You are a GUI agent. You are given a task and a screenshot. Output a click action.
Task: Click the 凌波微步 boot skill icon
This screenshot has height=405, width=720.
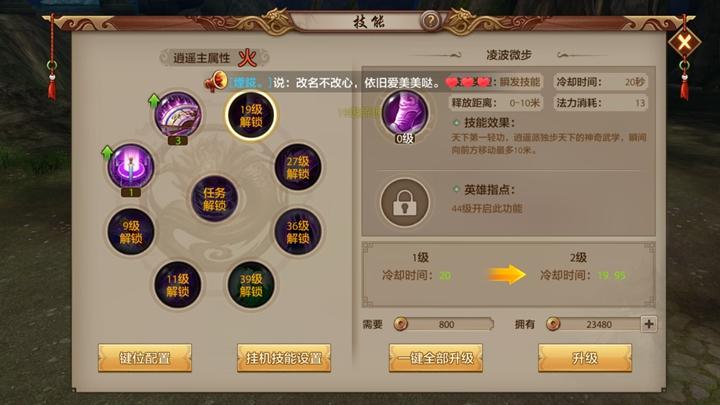point(405,114)
